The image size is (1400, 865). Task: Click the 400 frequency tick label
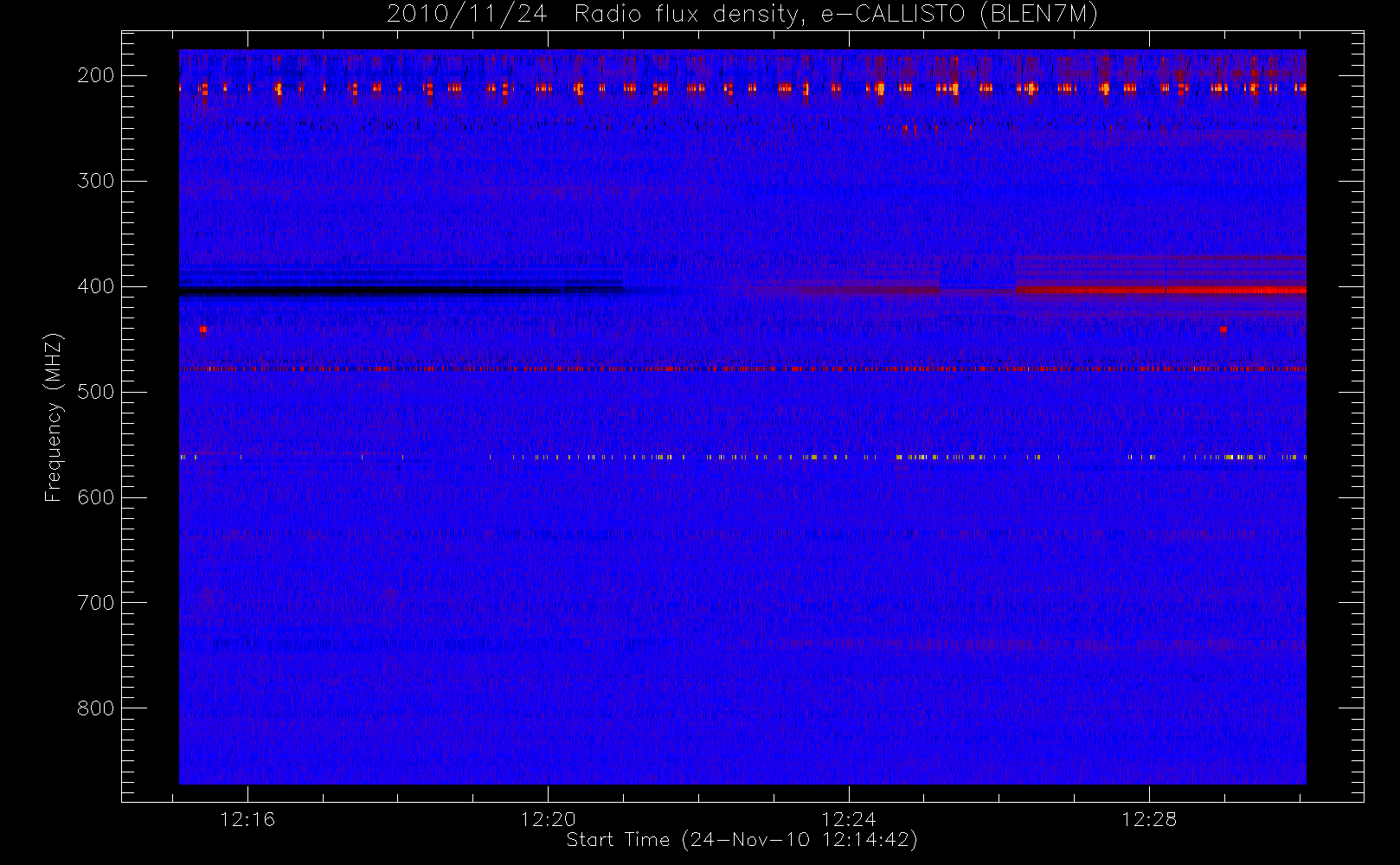(95, 286)
